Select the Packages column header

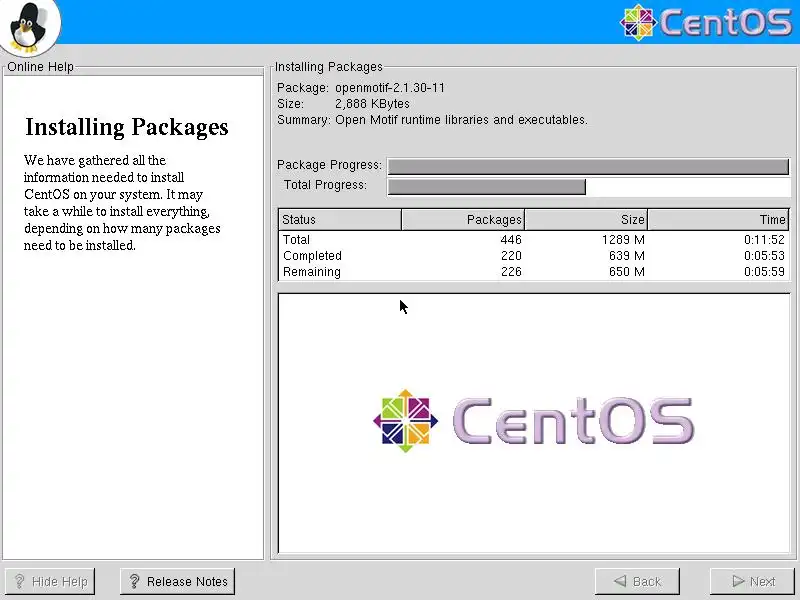click(463, 219)
